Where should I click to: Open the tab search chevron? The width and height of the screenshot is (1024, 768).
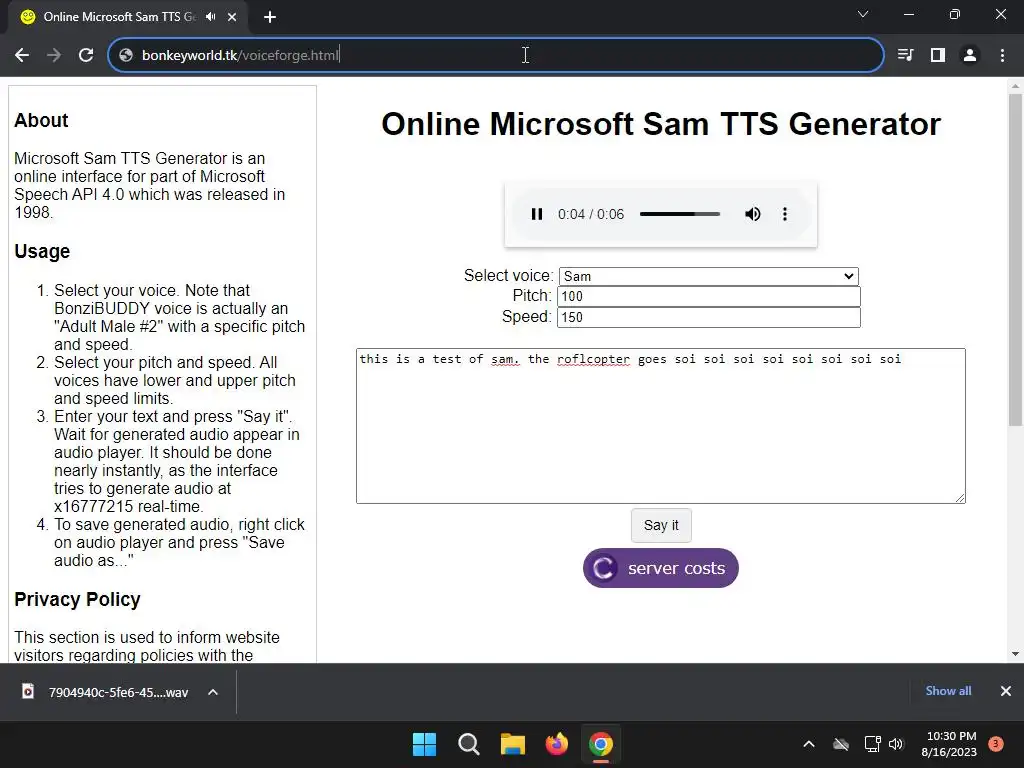863,14
